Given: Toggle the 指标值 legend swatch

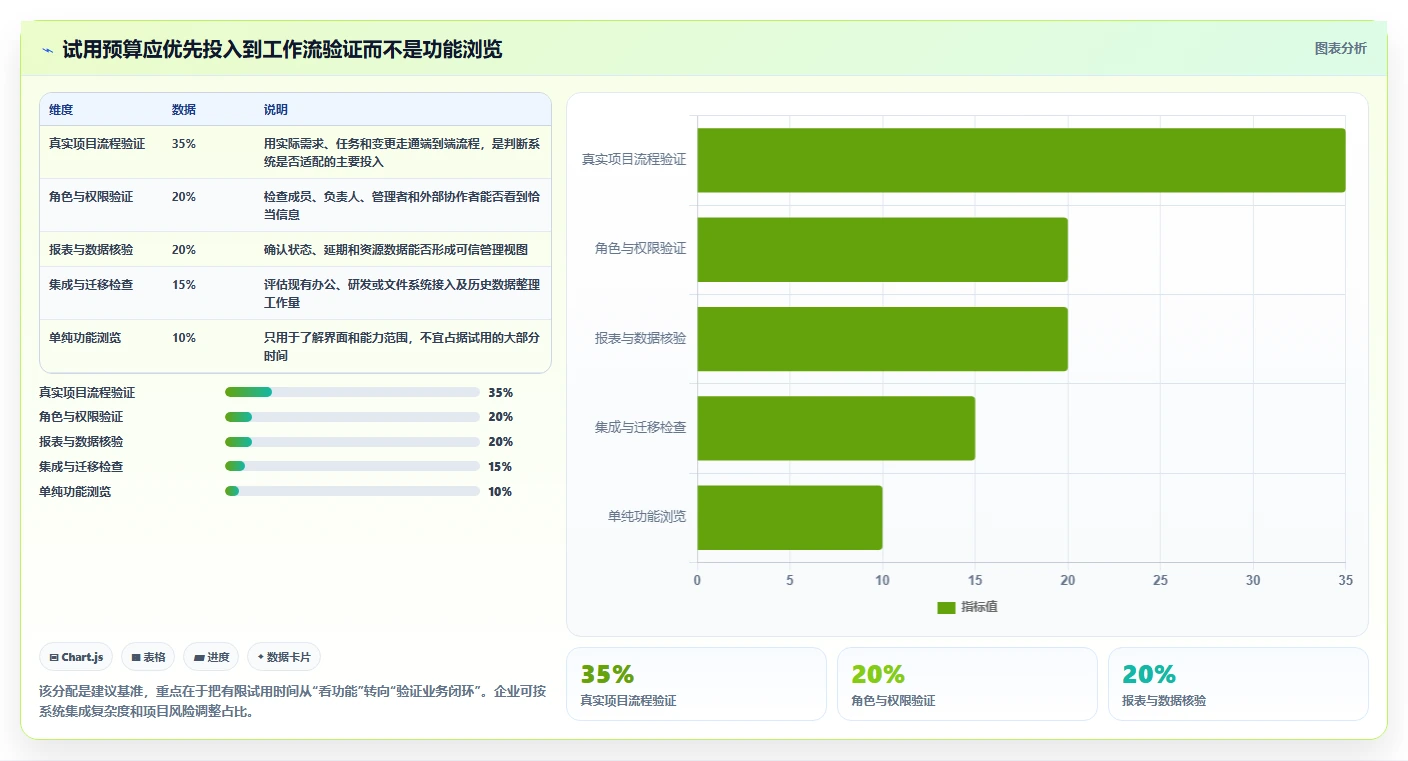Looking at the screenshot, I should (946, 608).
